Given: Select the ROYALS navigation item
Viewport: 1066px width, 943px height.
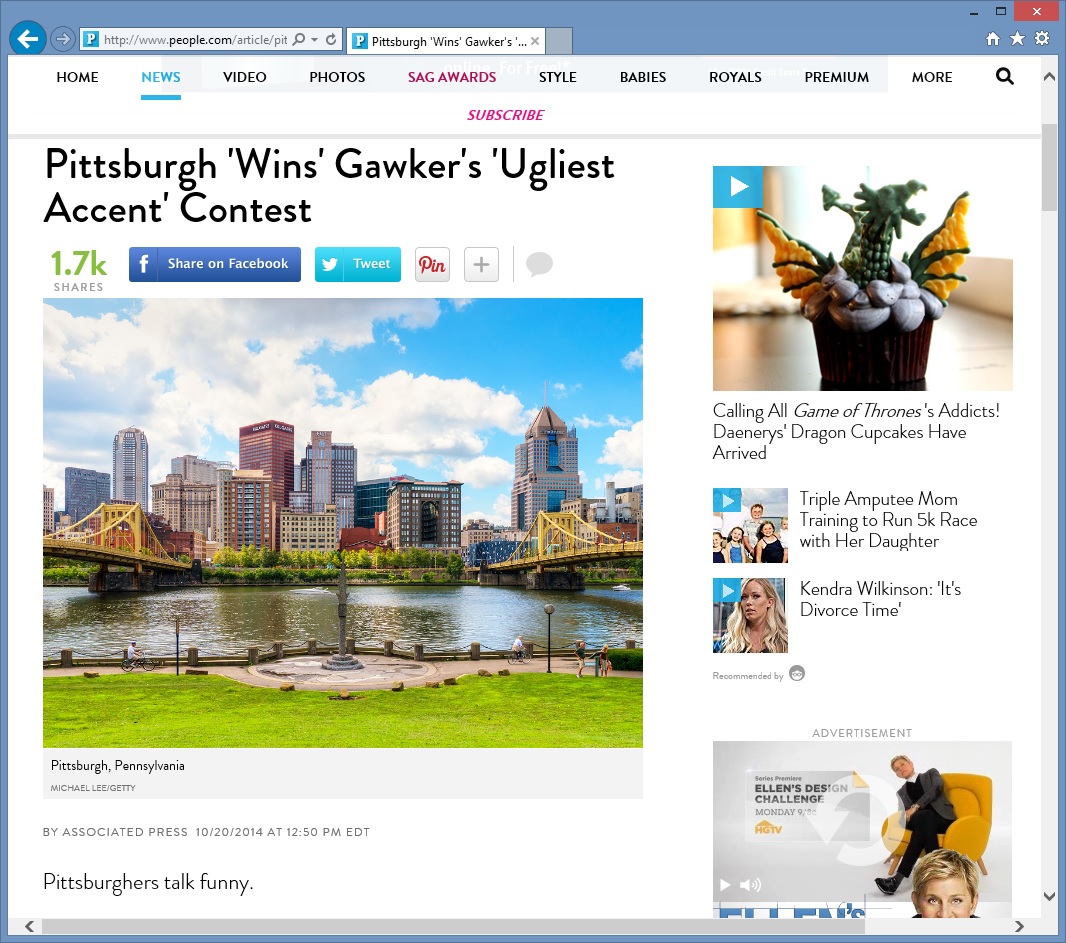Looking at the screenshot, I should tap(735, 77).
